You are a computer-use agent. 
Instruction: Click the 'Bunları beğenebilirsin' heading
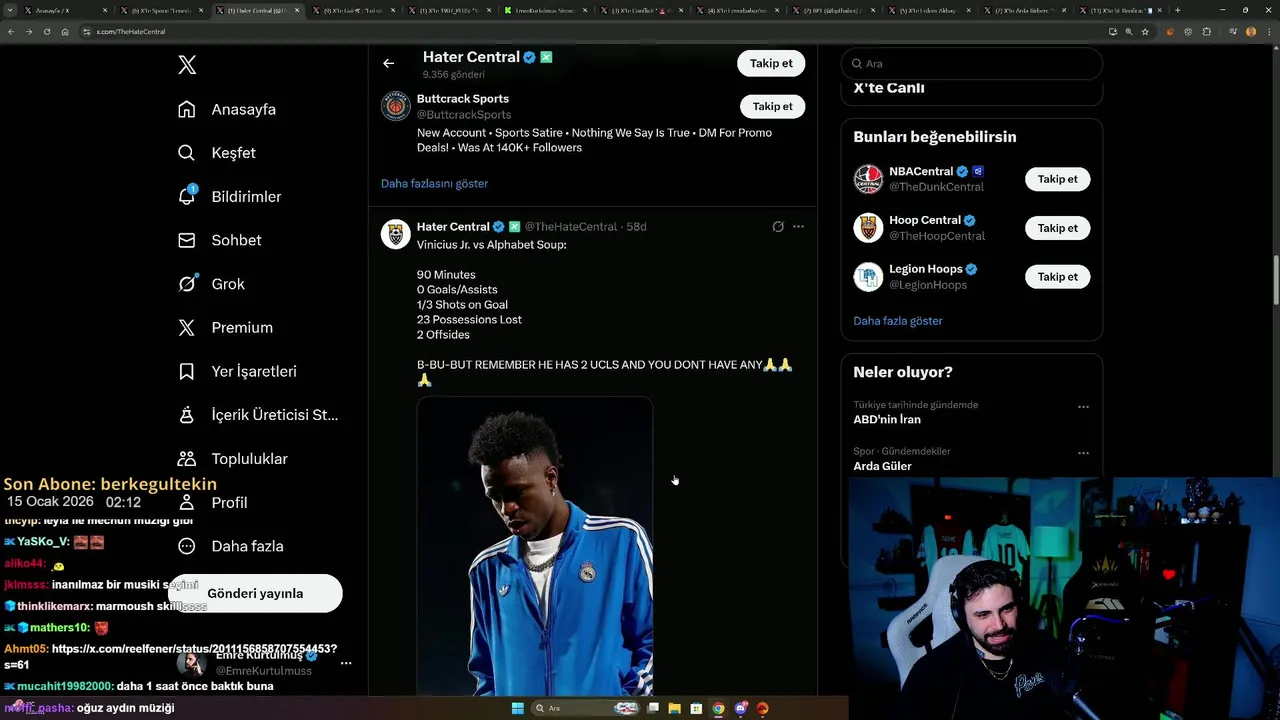935,137
